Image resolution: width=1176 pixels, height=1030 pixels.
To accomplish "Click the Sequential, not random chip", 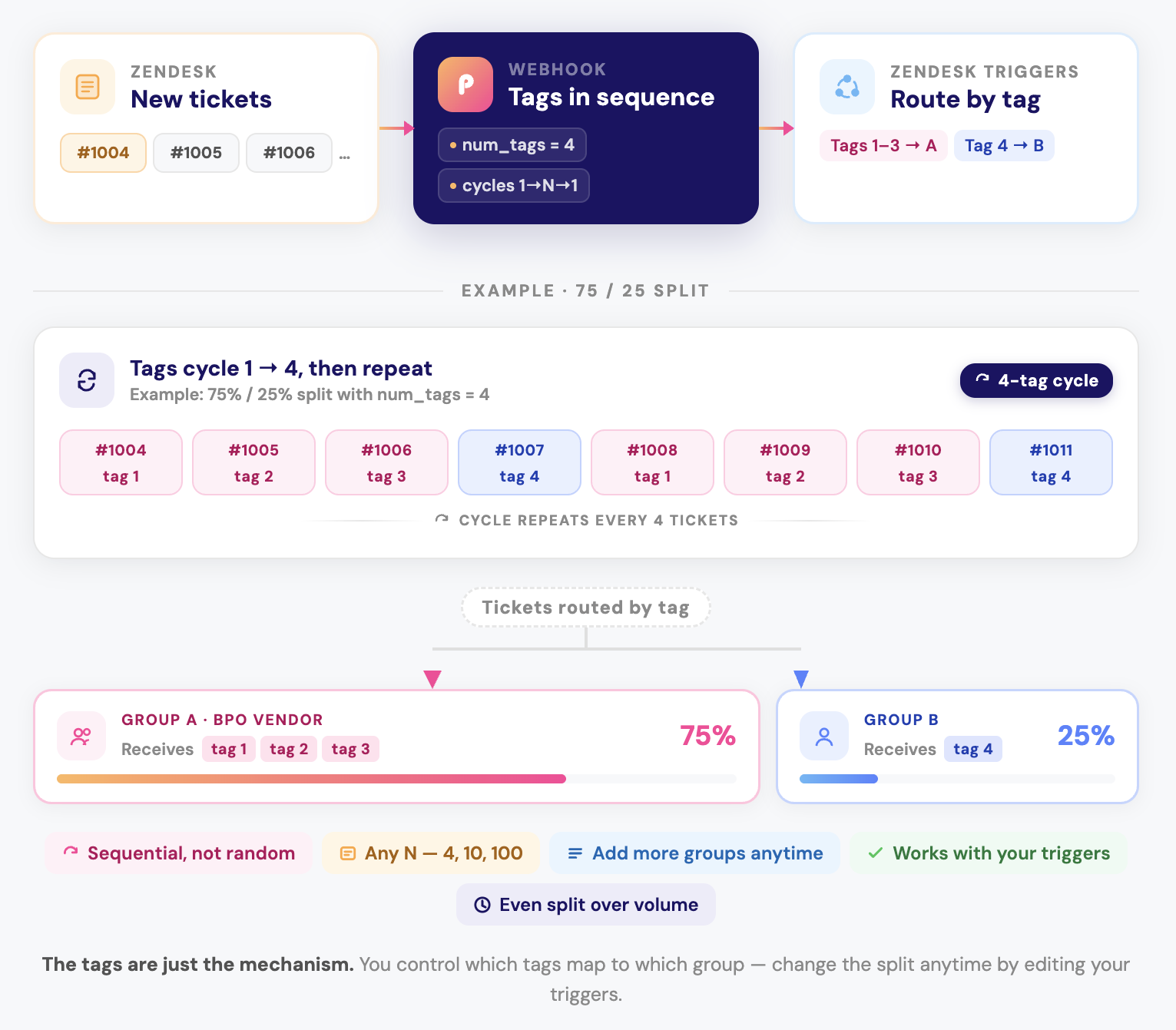I will (179, 853).
